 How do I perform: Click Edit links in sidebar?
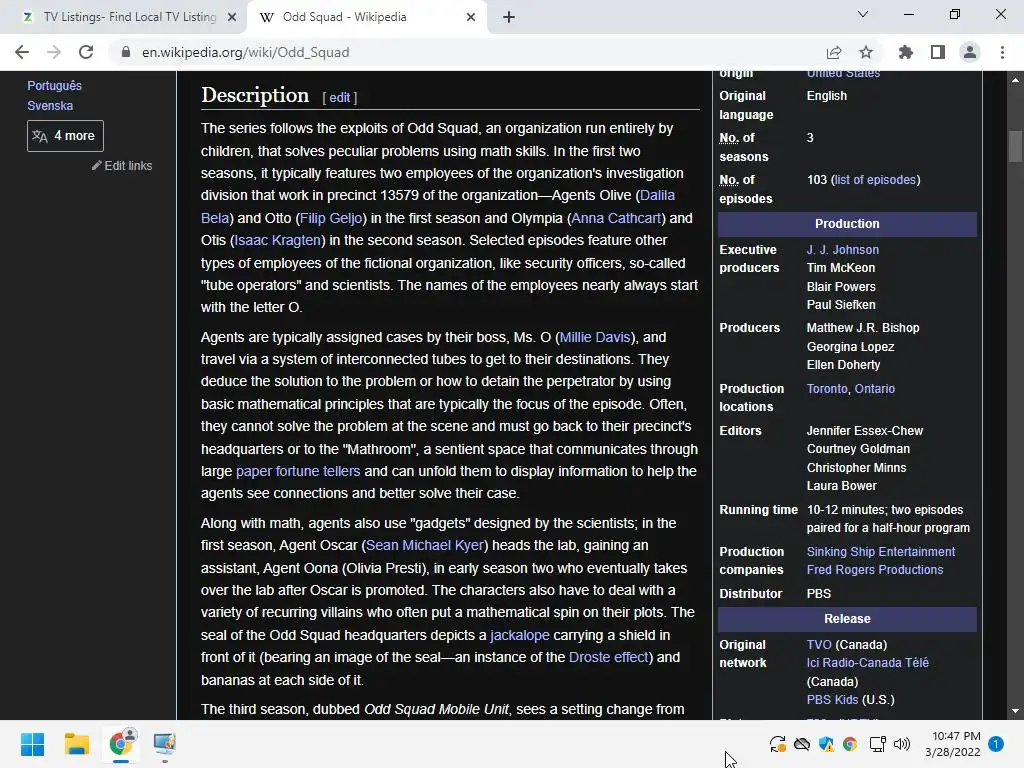point(122,166)
